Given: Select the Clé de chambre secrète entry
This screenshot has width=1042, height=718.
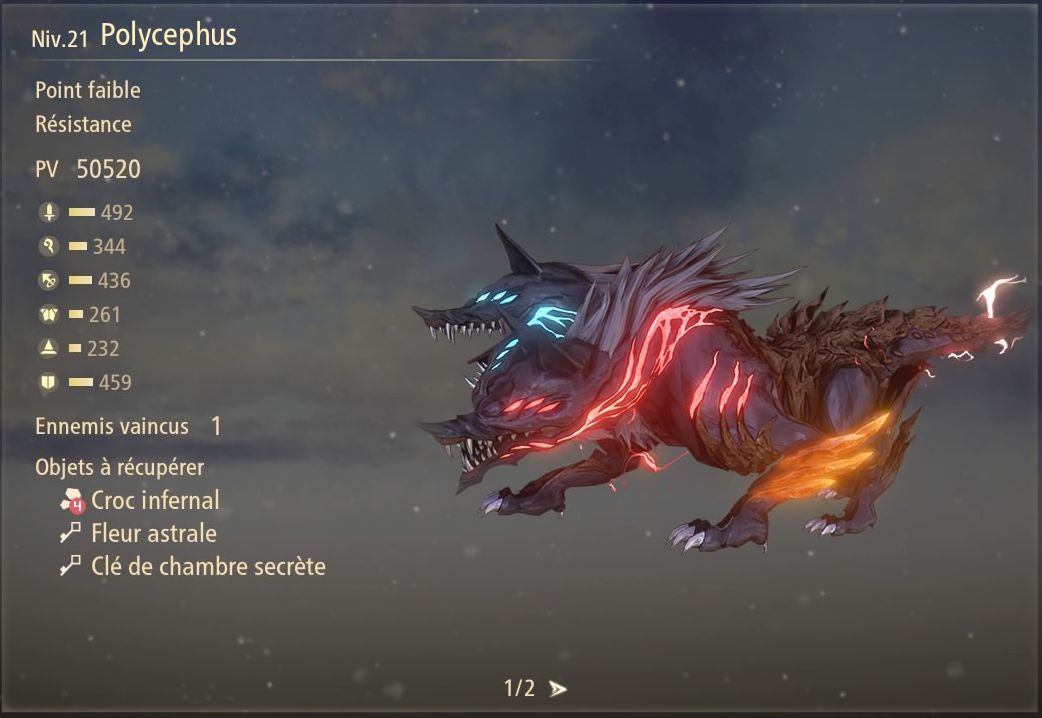Looking at the screenshot, I should click(x=193, y=566).
